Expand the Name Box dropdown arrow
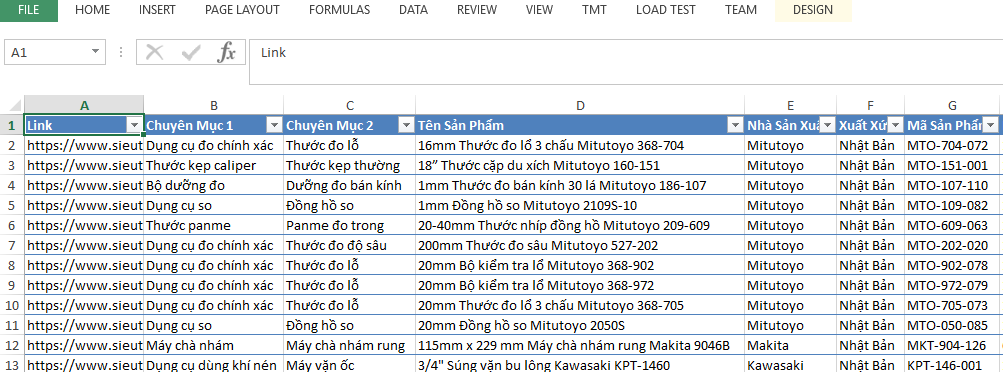The width and height of the screenshot is (1003, 372). coord(95,52)
